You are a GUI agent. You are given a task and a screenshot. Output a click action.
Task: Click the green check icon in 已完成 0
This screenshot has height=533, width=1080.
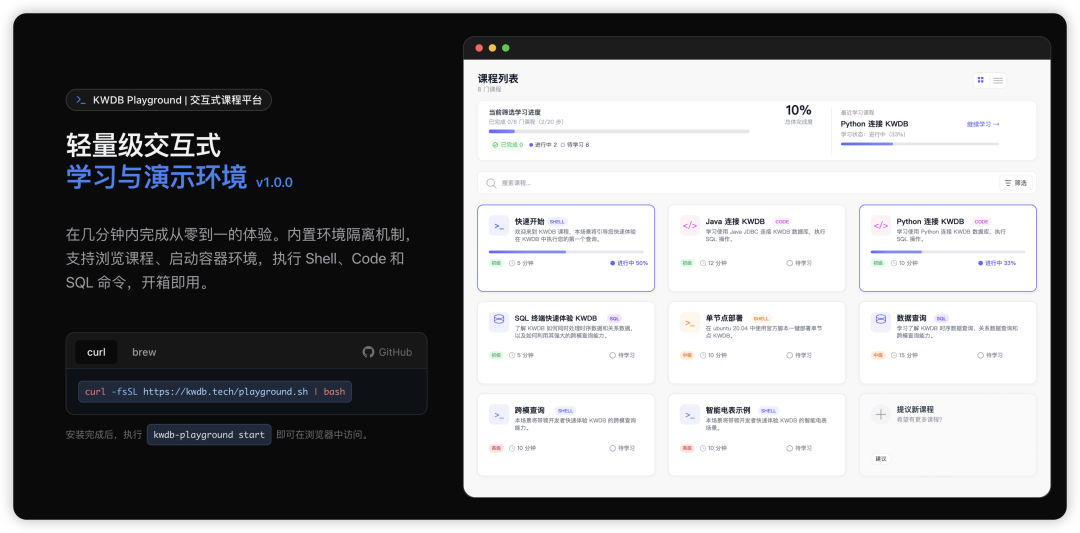pyautogui.click(x=495, y=145)
